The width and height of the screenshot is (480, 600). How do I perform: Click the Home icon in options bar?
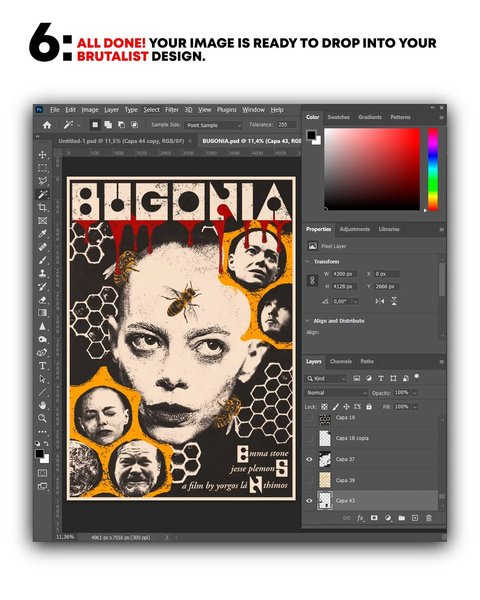pos(47,125)
